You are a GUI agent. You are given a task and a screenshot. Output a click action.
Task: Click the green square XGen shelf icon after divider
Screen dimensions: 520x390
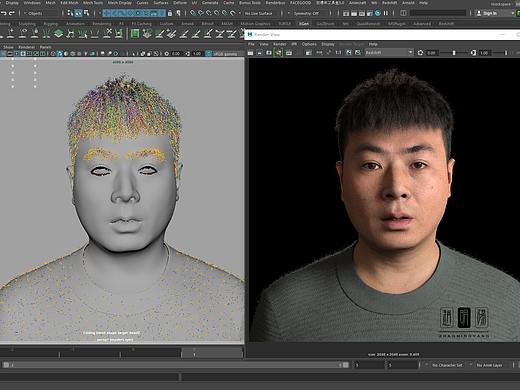coord(135,33)
